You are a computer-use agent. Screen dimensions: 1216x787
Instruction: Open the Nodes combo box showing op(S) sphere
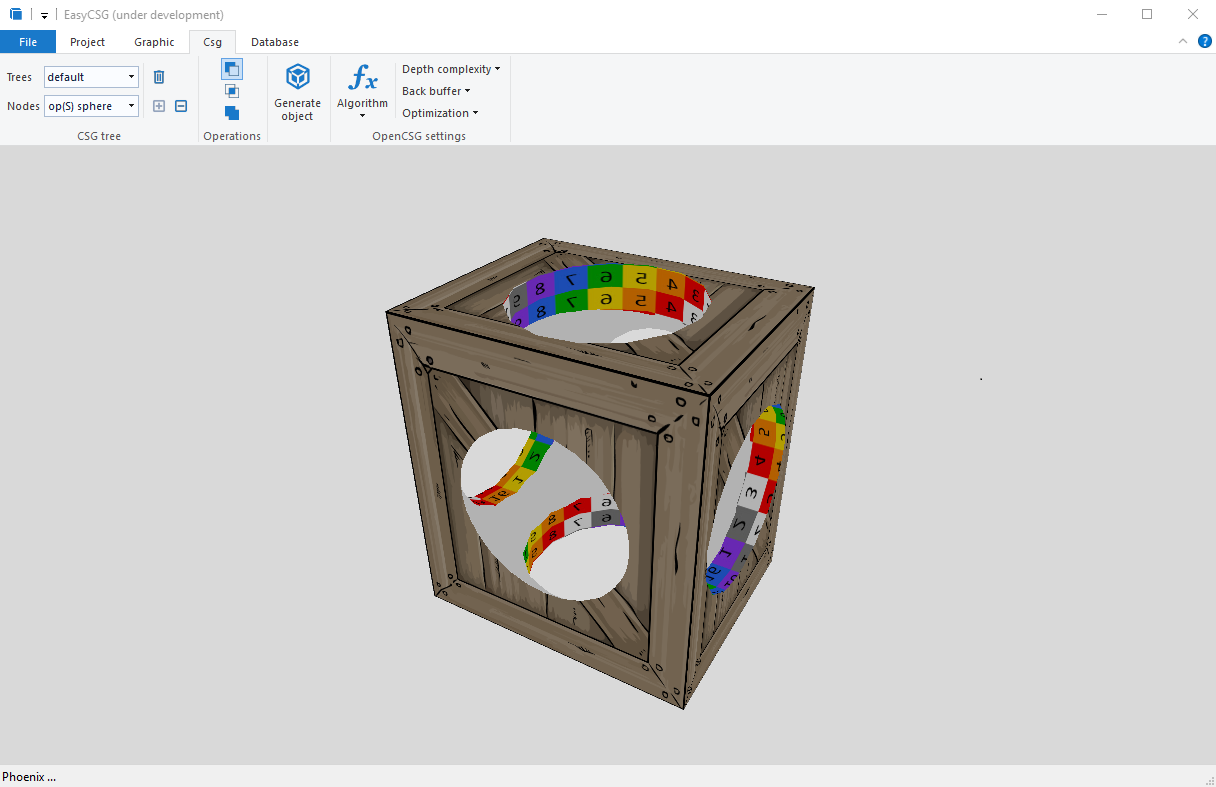pos(91,106)
